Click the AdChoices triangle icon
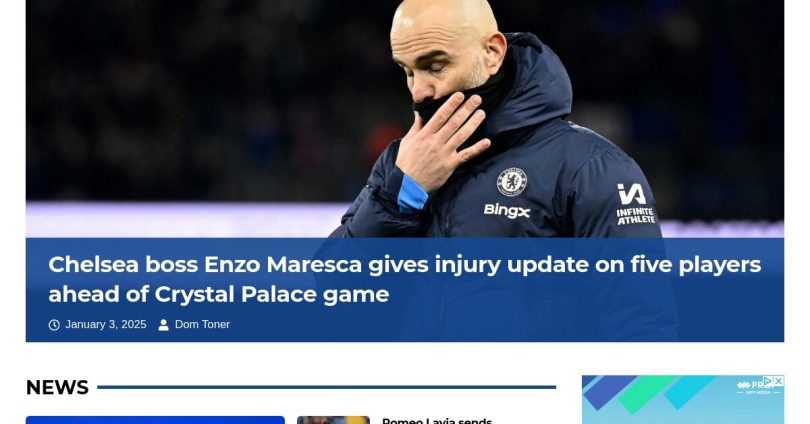The image size is (810, 424). point(768,381)
